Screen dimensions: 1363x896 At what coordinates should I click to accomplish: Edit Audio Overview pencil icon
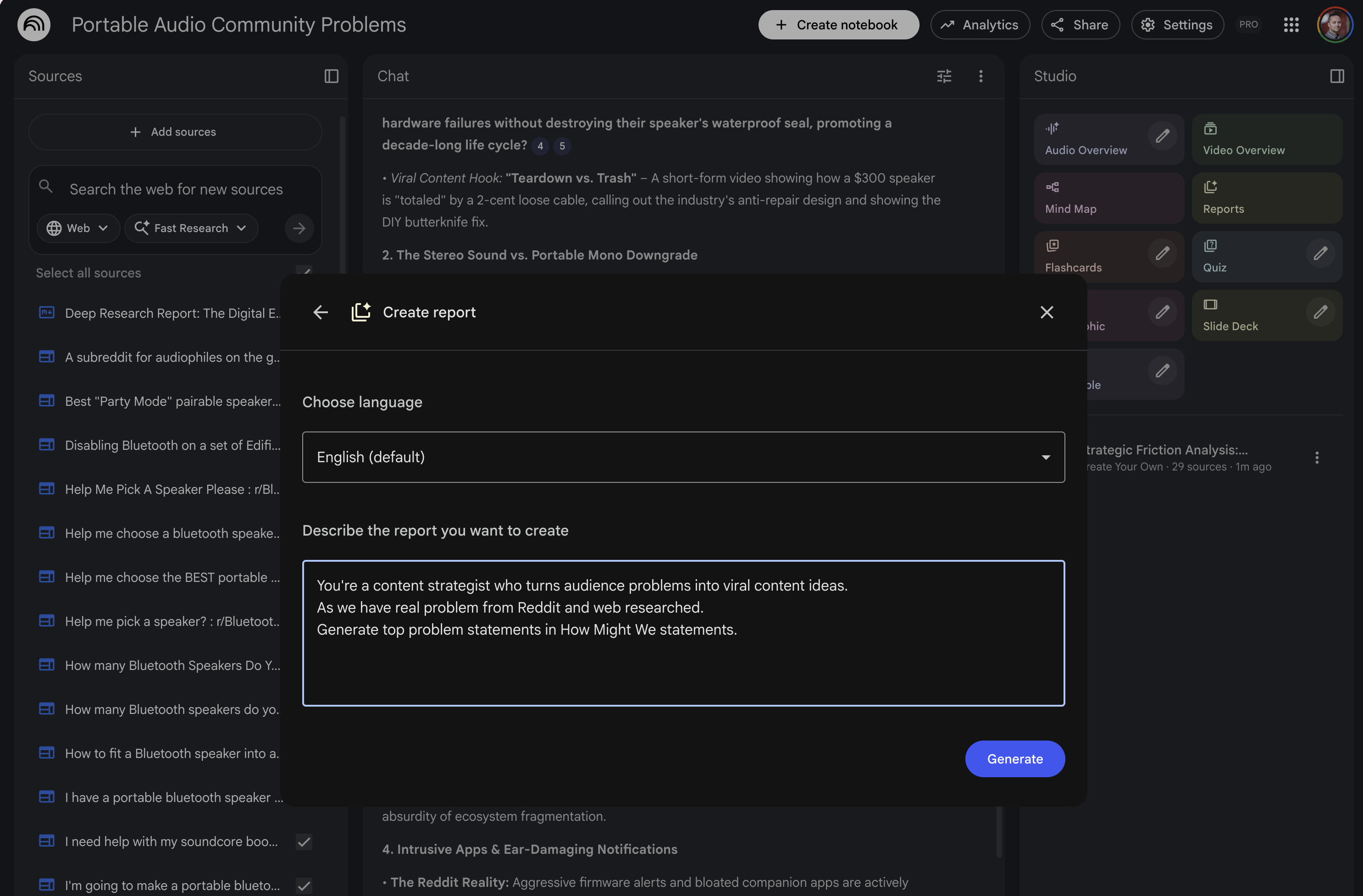pos(1163,136)
